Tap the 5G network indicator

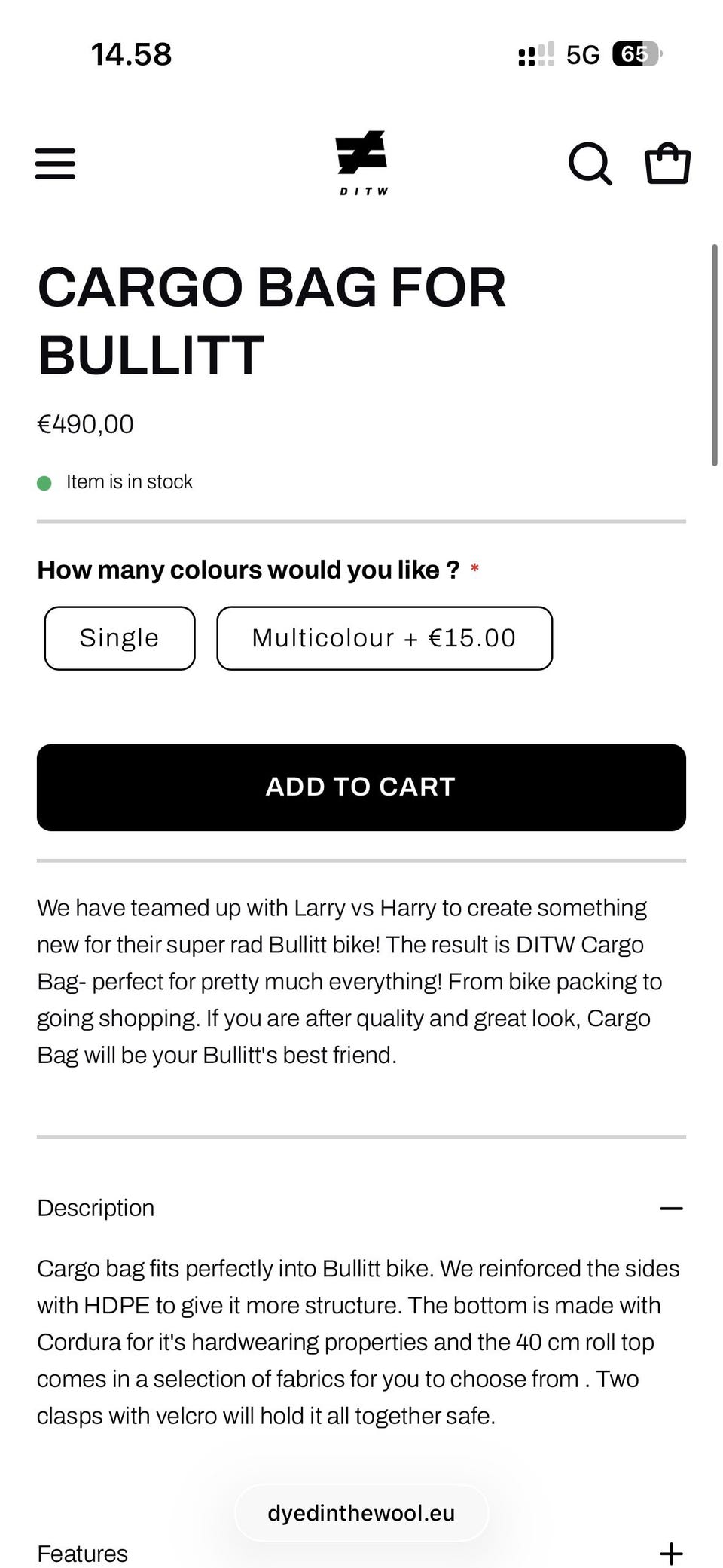(583, 54)
